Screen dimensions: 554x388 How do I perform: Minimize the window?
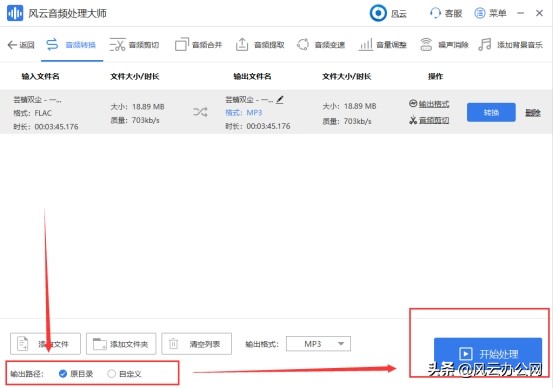[x=520, y=13]
